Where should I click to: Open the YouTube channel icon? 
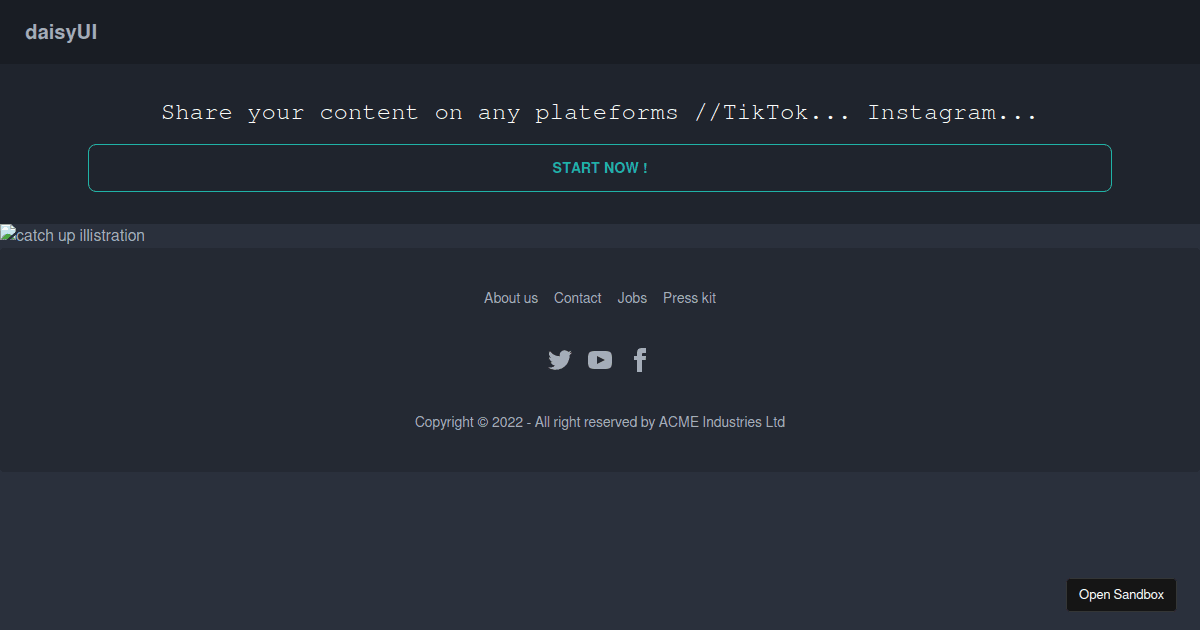pos(600,360)
